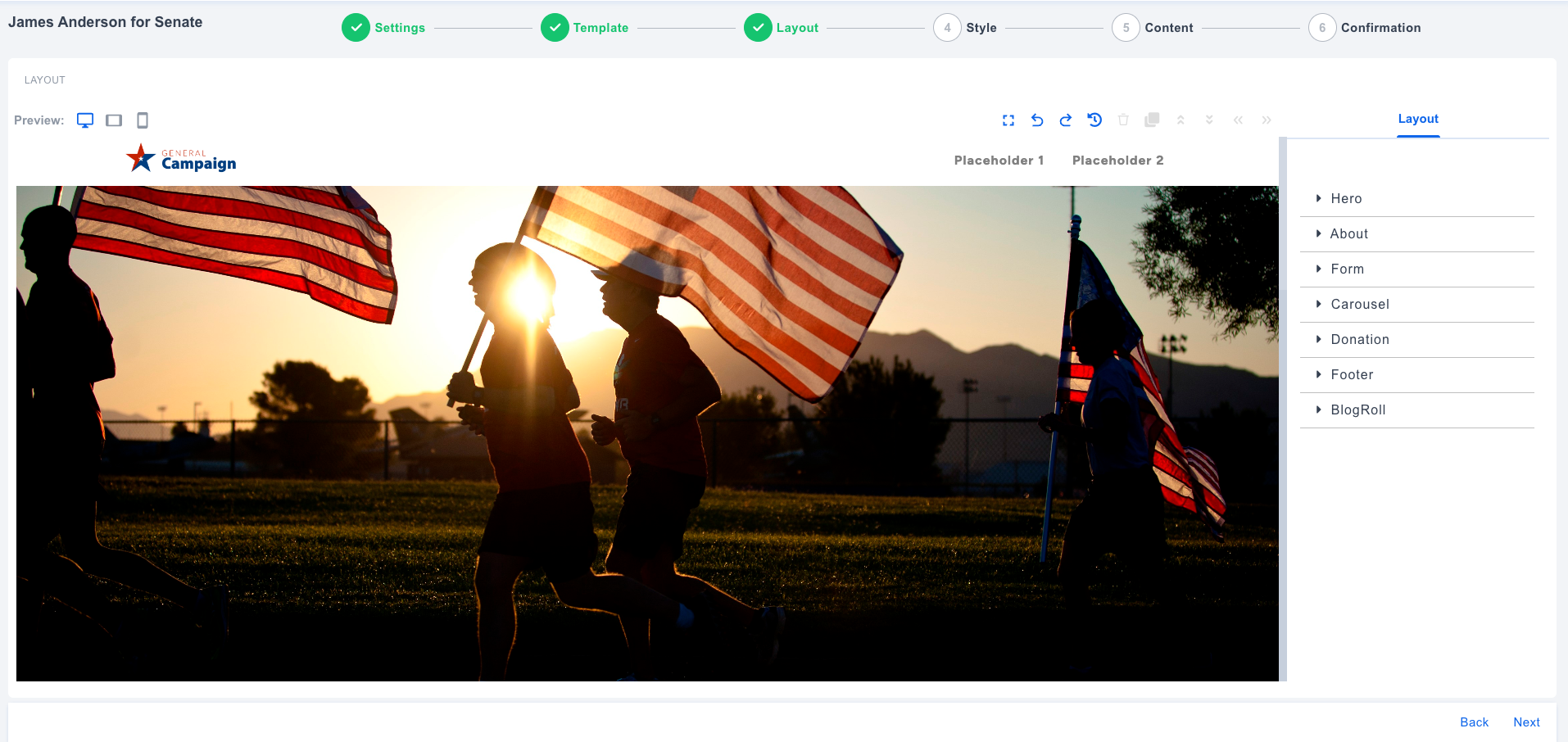Expand the Donation section
This screenshot has height=742, width=1568.
(1359, 339)
